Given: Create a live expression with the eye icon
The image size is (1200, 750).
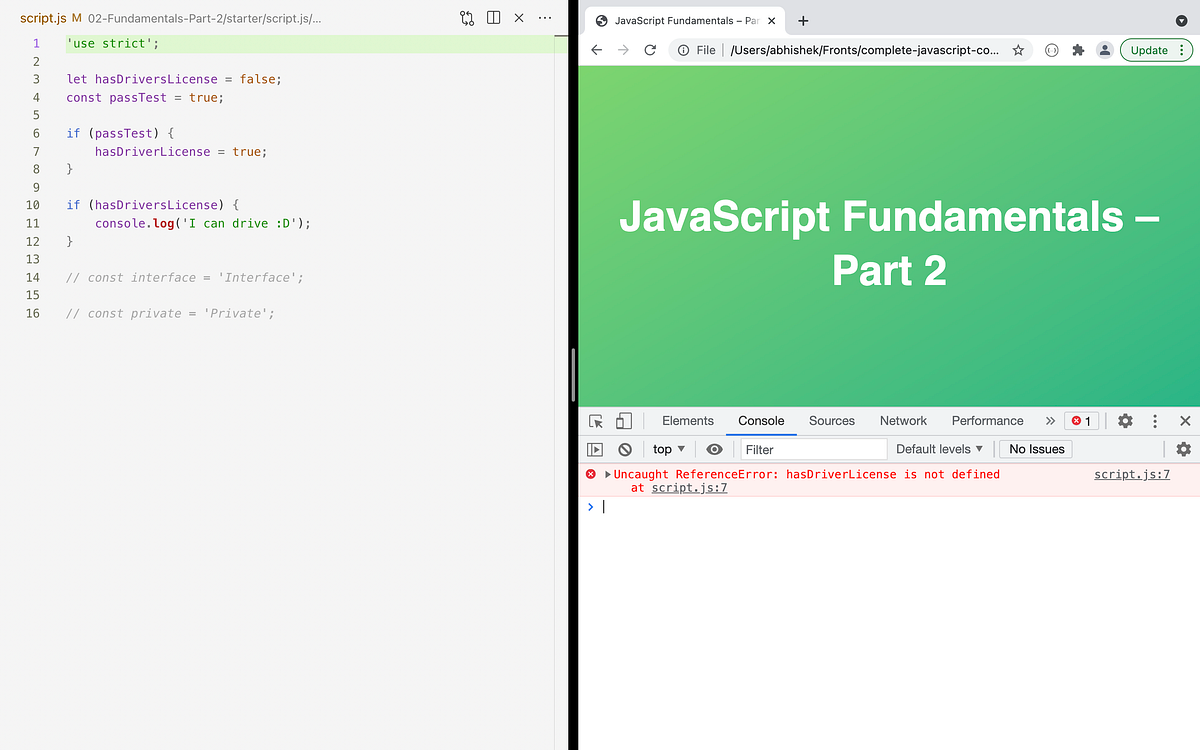Looking at the screenshot, I should pos(713,449).
